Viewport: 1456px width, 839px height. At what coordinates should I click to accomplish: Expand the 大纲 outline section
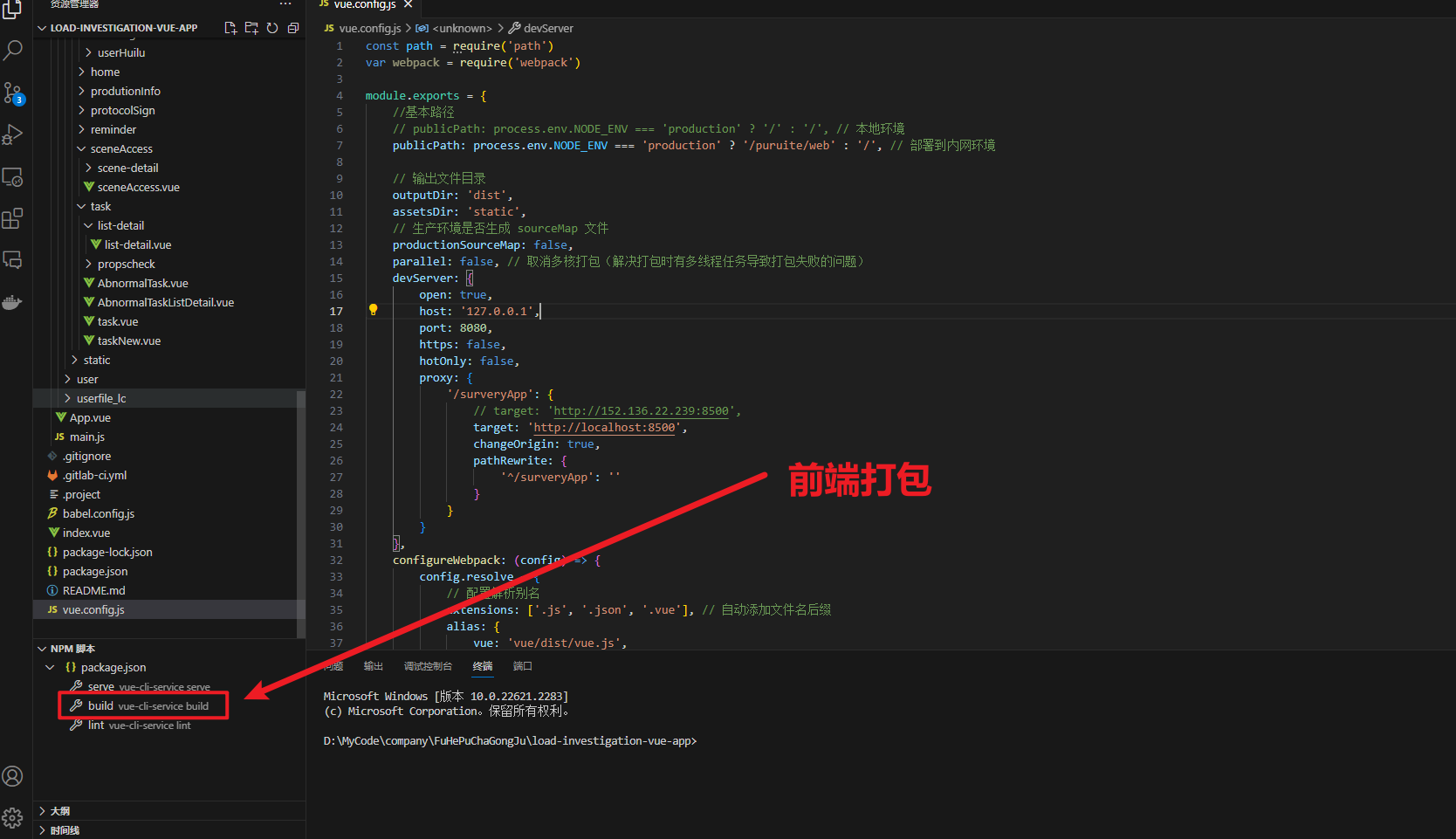59,811
